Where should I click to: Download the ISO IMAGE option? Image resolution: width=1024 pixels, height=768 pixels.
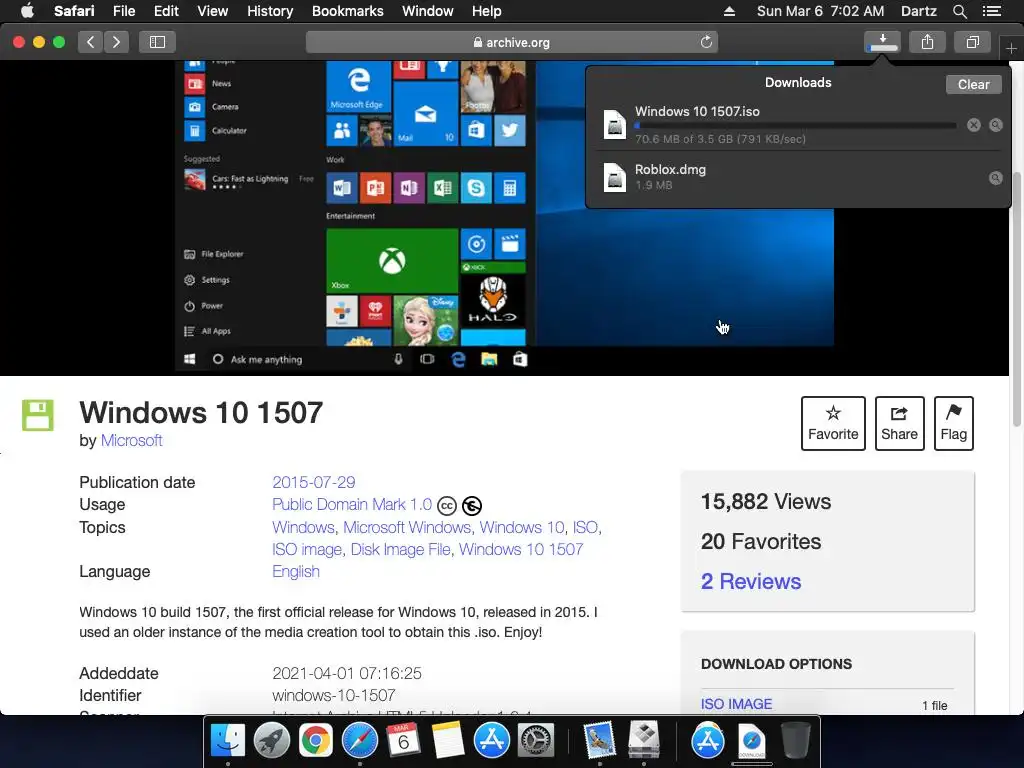pyautogui.click(x=736, y=704)
